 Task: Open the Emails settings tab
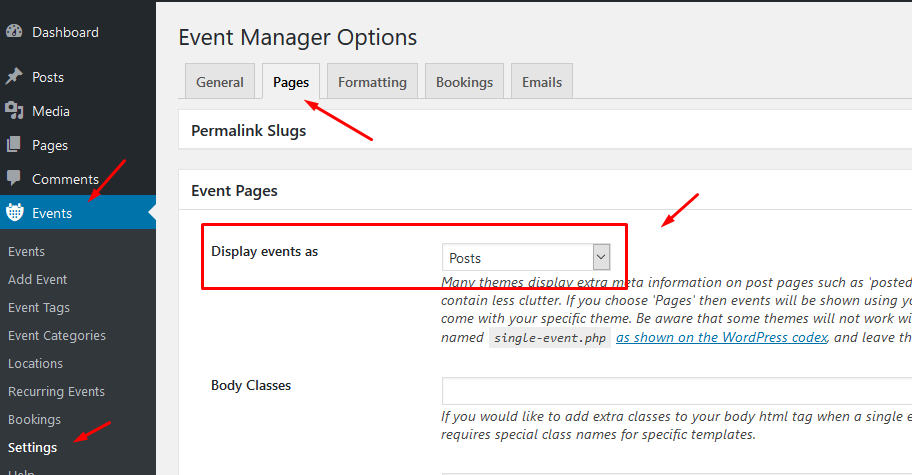pyautogui.click(x=542, y=82)
